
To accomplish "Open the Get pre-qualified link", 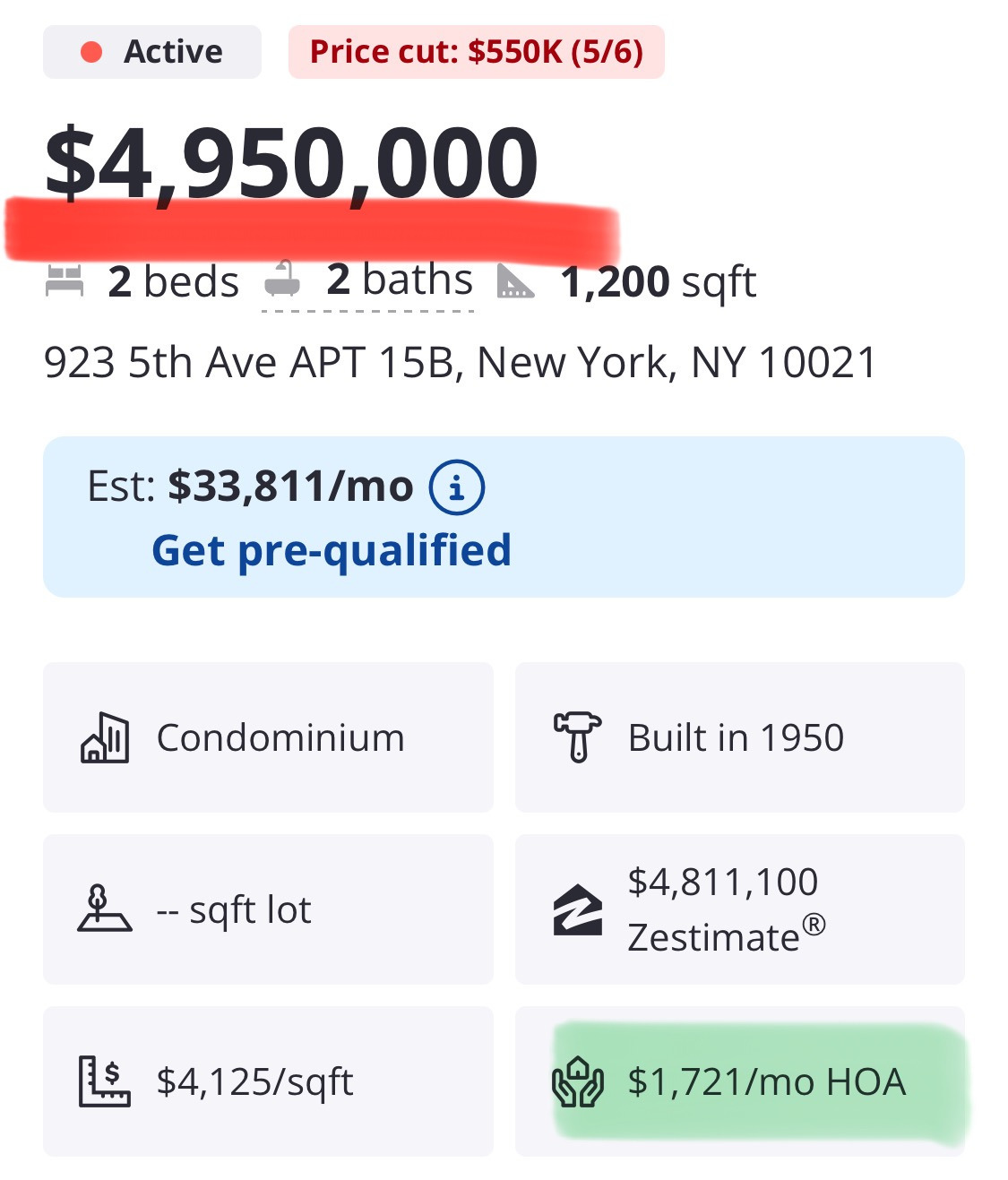I will click(x=332, y=550).
